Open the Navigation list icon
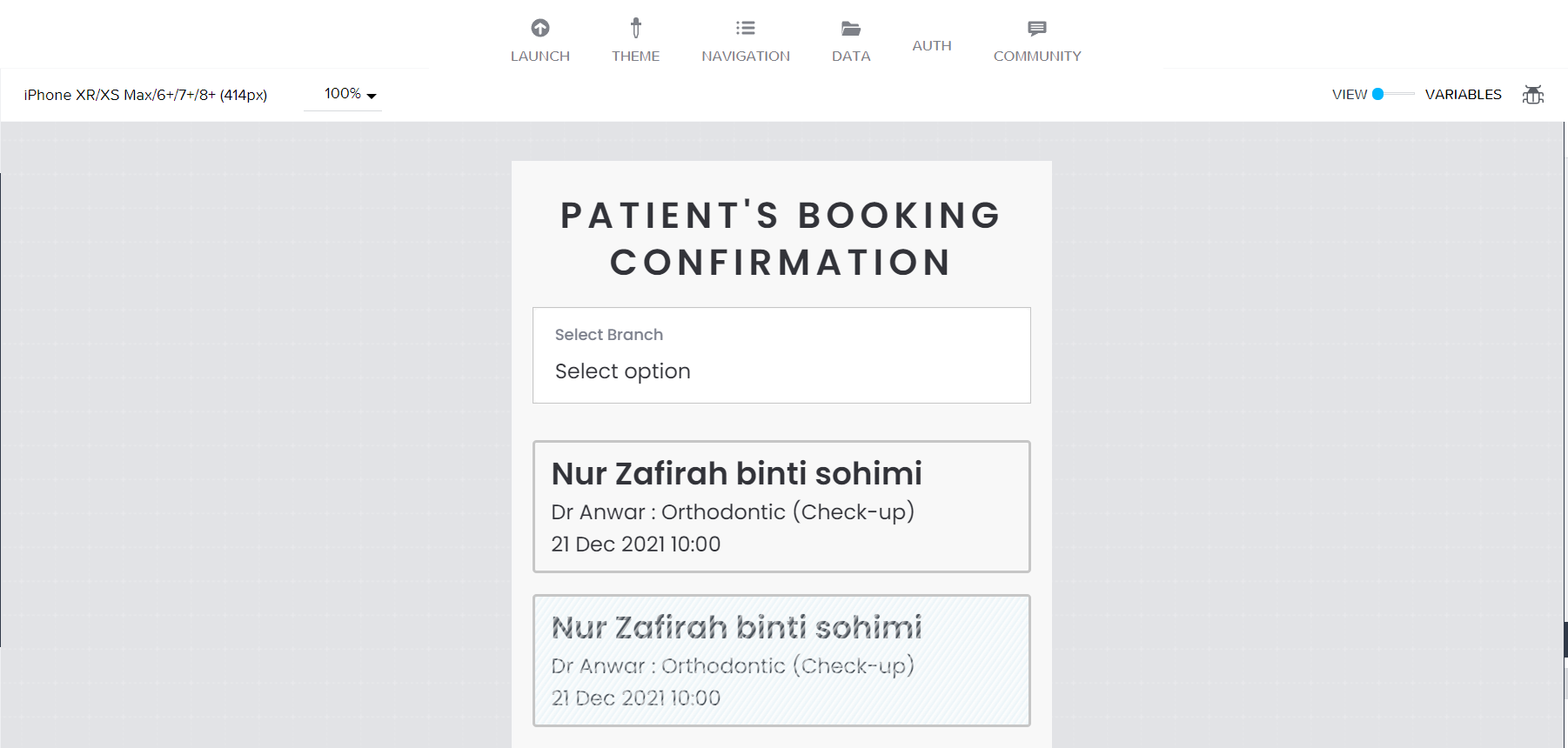 746,29
